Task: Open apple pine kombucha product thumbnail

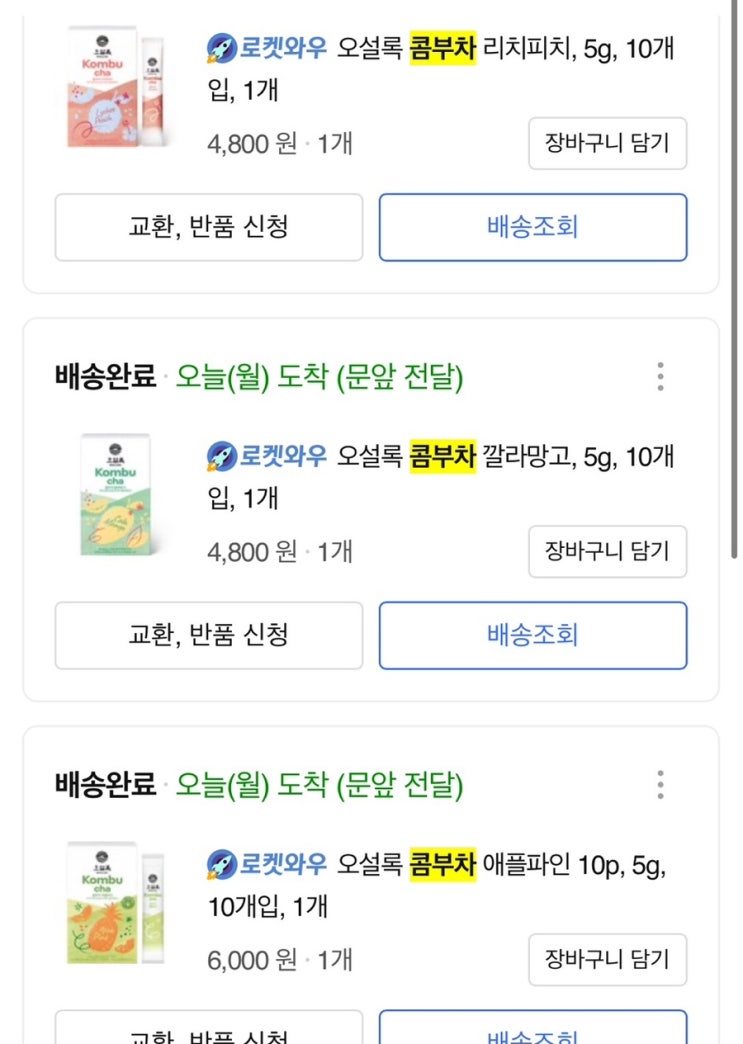Action: coord(115,905)
